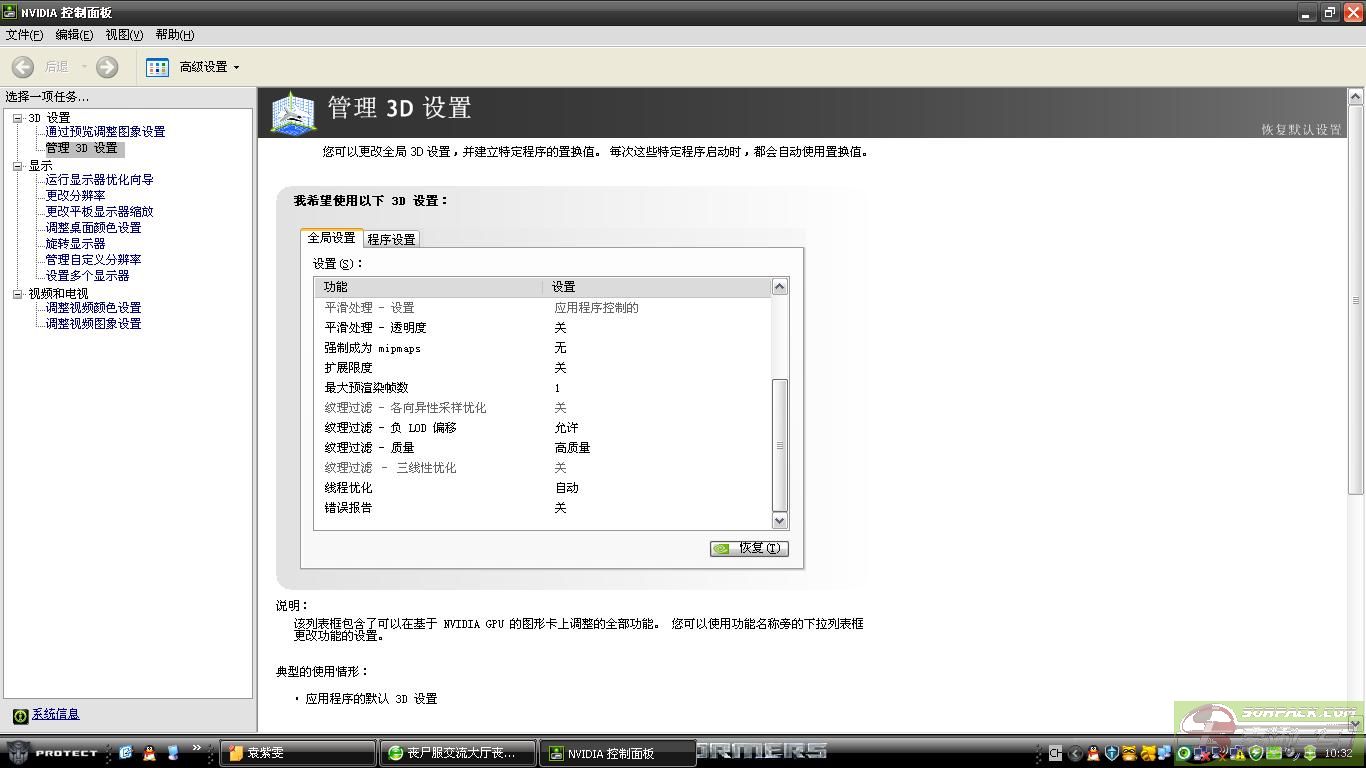Click the show desktop quick launch icon
Screen dimensions: 1366x768
(173, 752)
